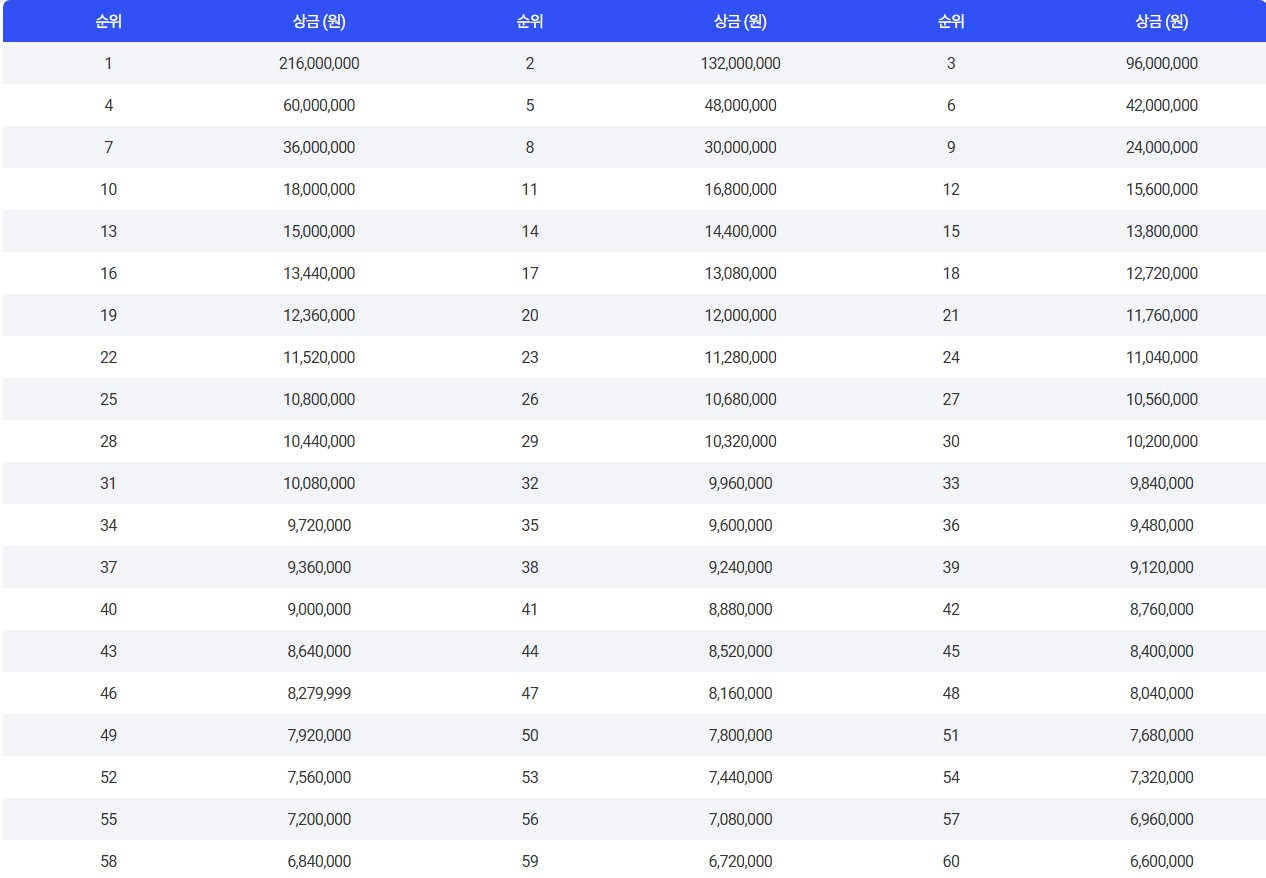Image resolution: width=1266 pixels, height=878 pixels.
Task: Select the 8,040,000 prize value
Action: point(1162,693)
